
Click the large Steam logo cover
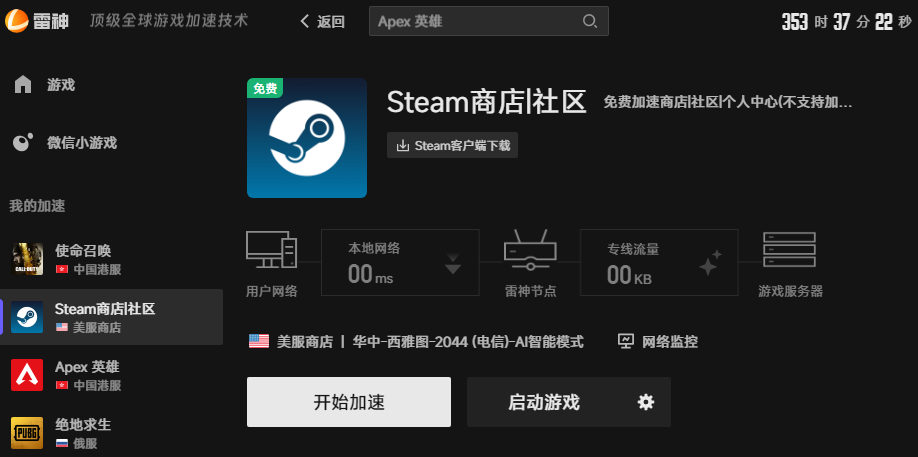[307, 138]
